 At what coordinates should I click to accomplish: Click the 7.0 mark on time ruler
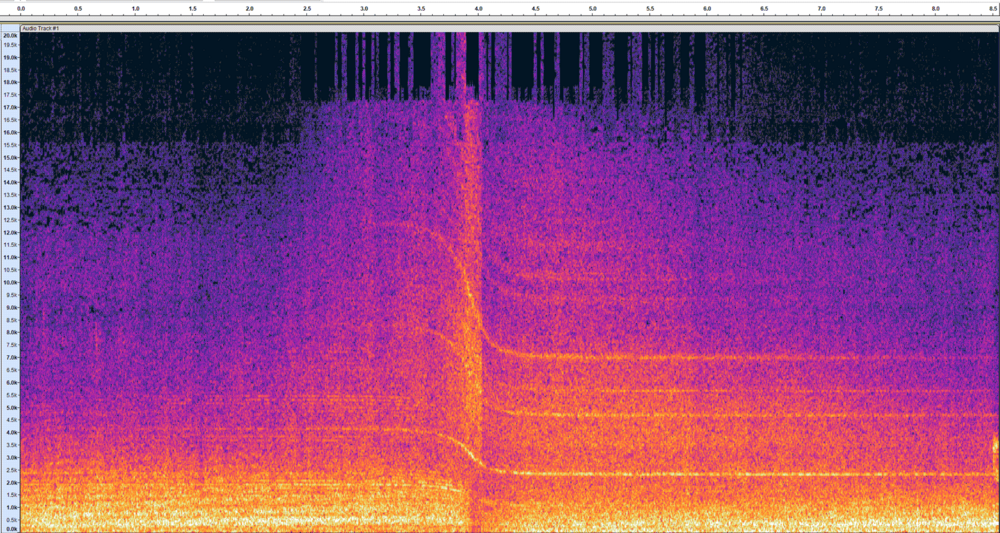[x=821, y=9]
